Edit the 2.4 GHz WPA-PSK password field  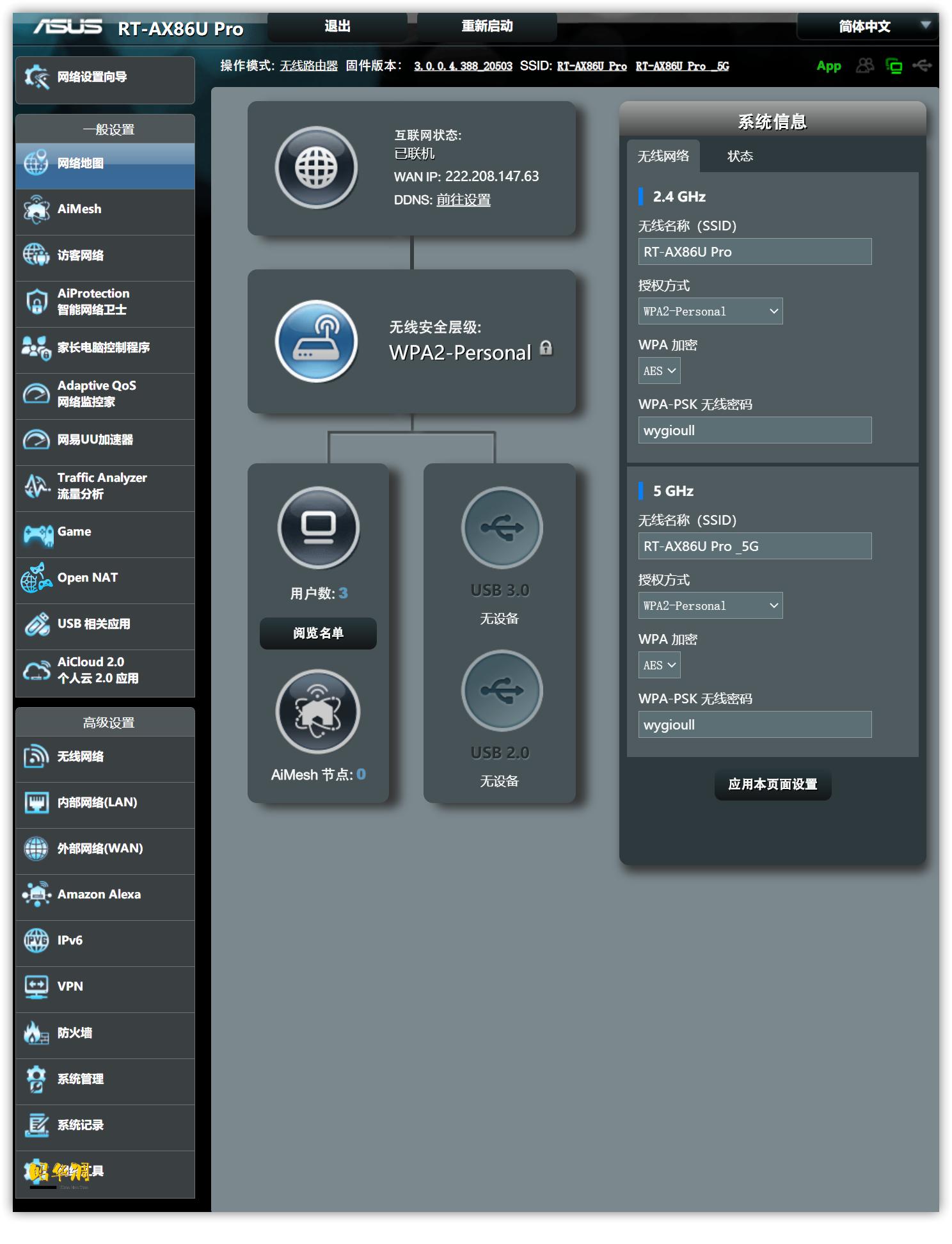[755, 430]
